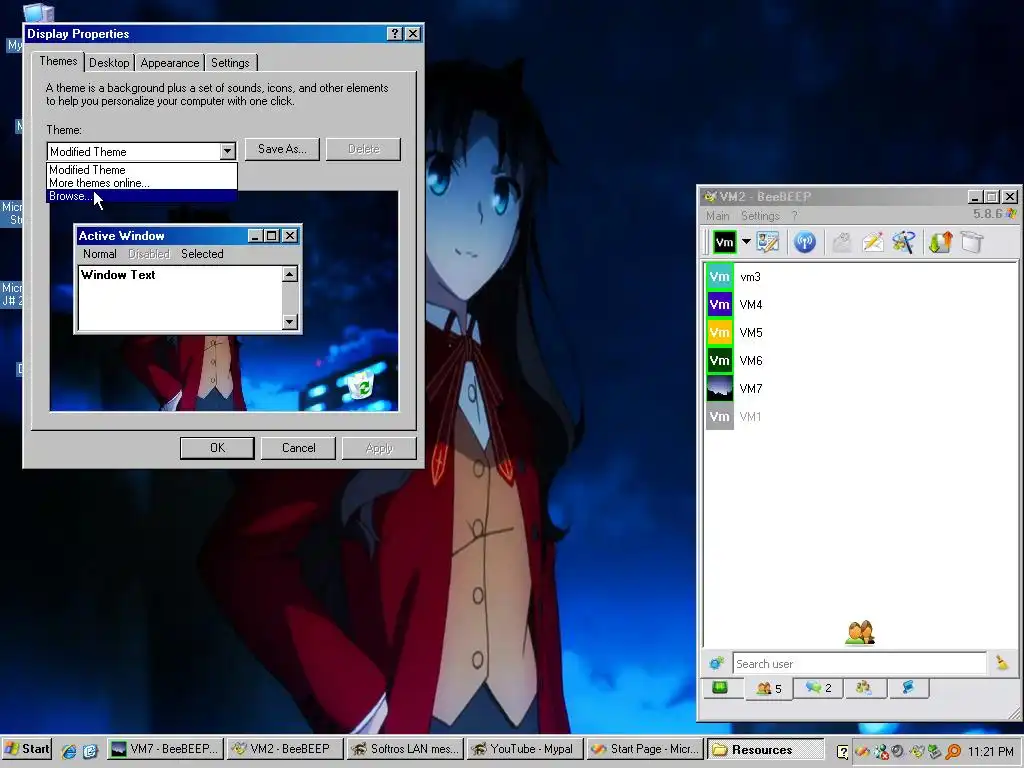Open the ? help menu in BeeBEEP
The image size is (1024, 768).
(794, 216)
